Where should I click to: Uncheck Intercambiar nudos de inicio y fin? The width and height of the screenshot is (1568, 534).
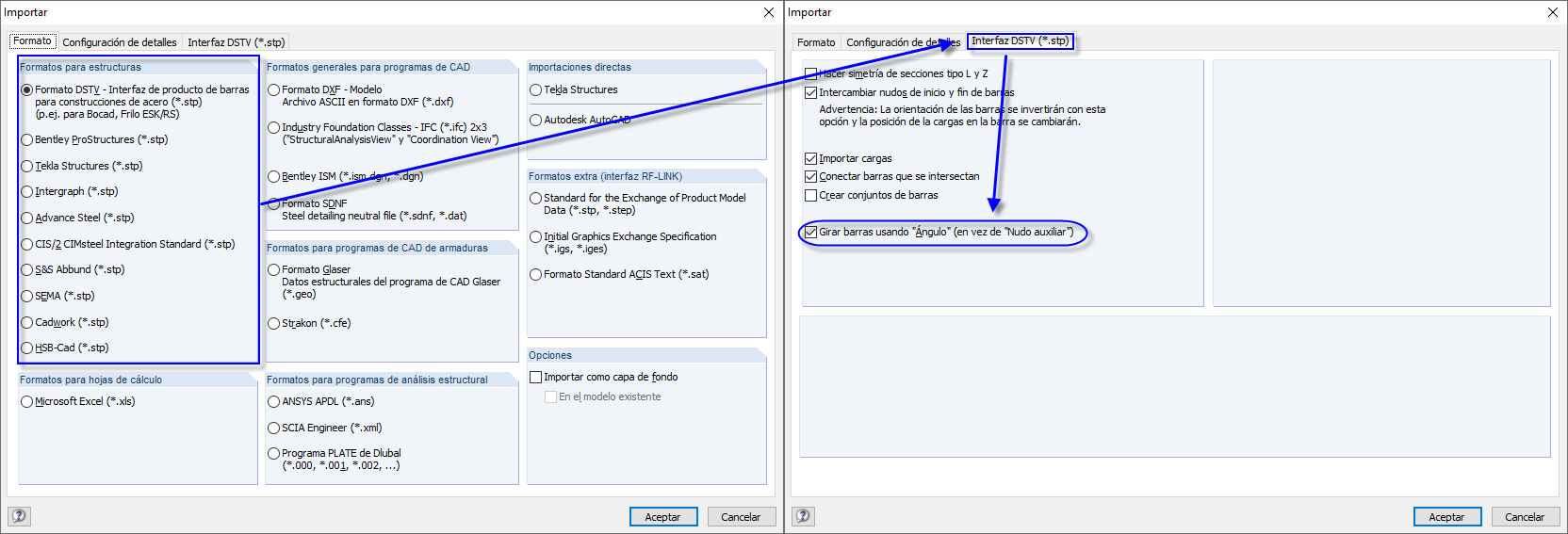811,92
